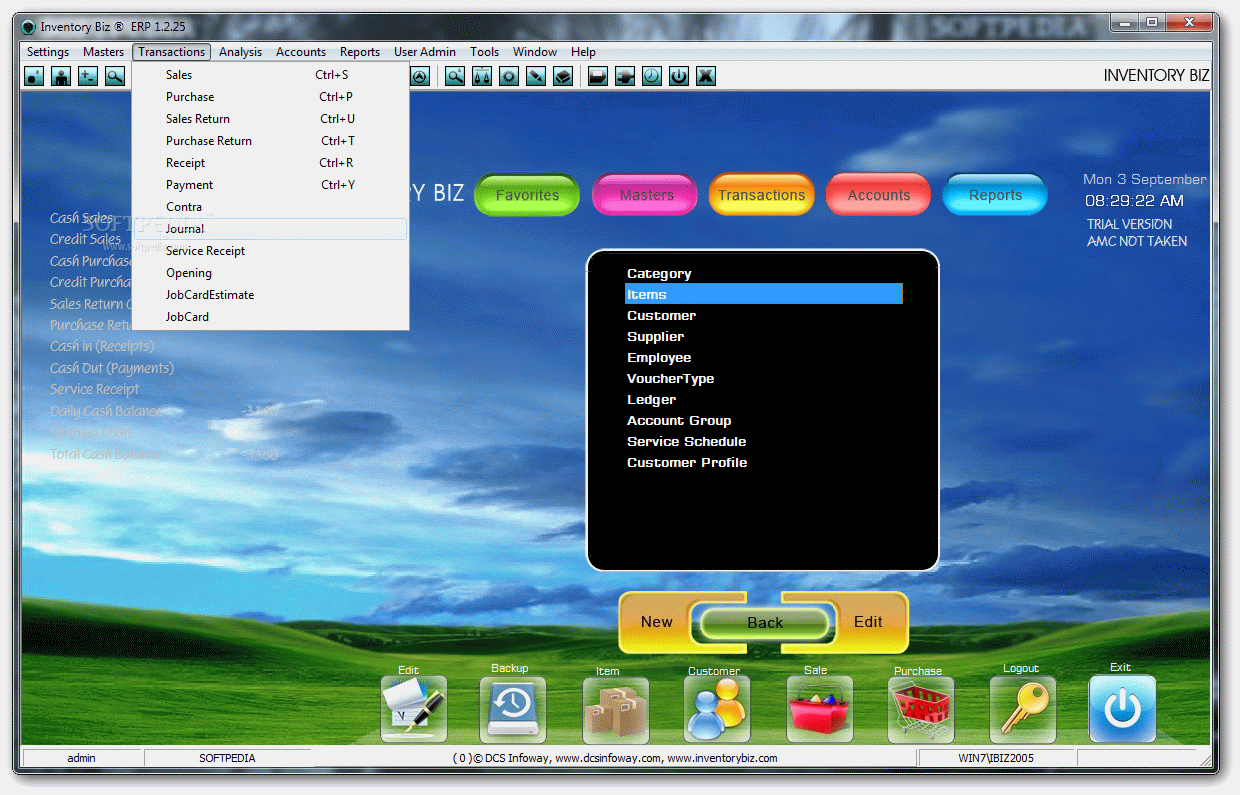This screenshot has width=1240, height=795.
Task: Click the balance scales toolbar icon
Action: coord(482,76)
